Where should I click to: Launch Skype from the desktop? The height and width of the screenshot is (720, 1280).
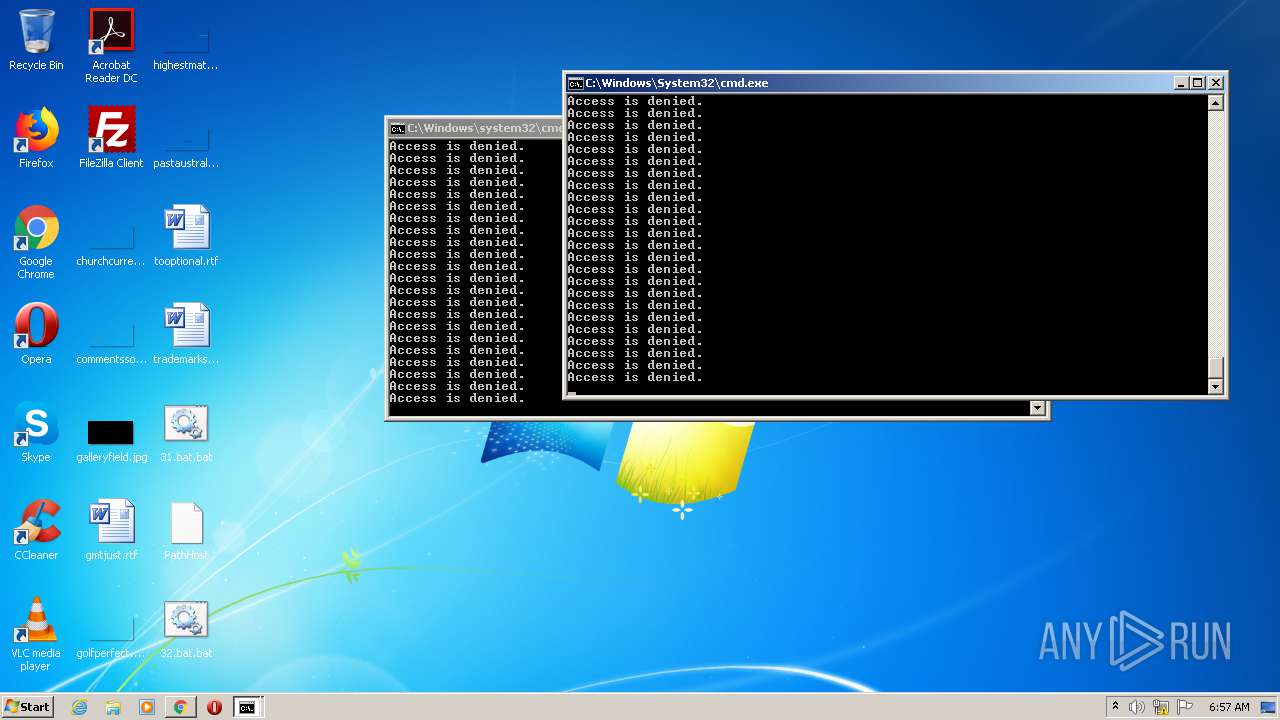36,432
